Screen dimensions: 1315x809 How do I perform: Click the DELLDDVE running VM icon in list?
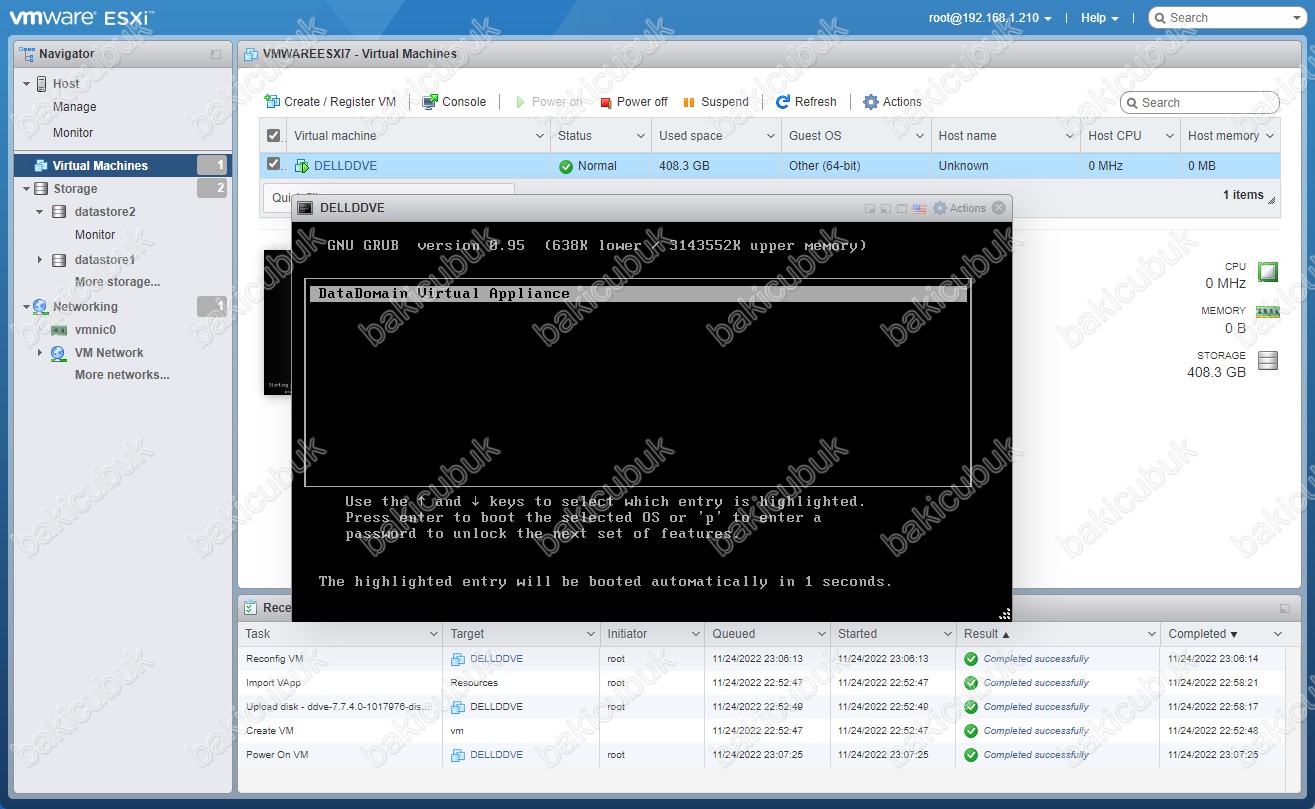[302, 166]
